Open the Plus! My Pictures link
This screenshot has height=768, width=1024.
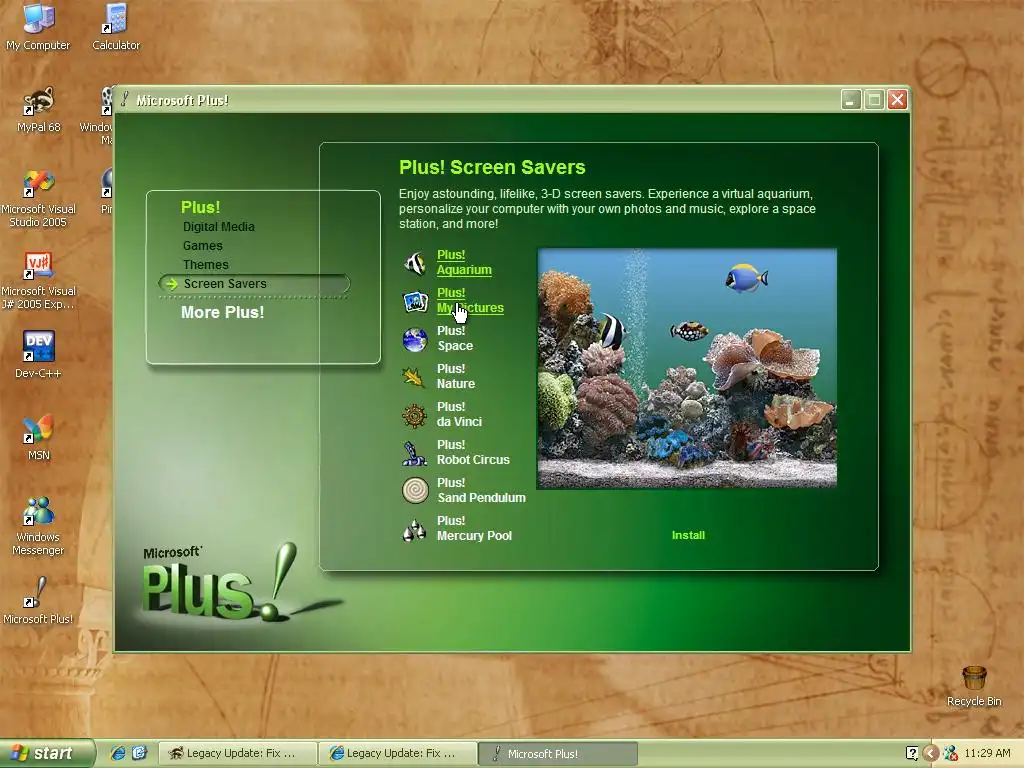[x=470, y=300]
